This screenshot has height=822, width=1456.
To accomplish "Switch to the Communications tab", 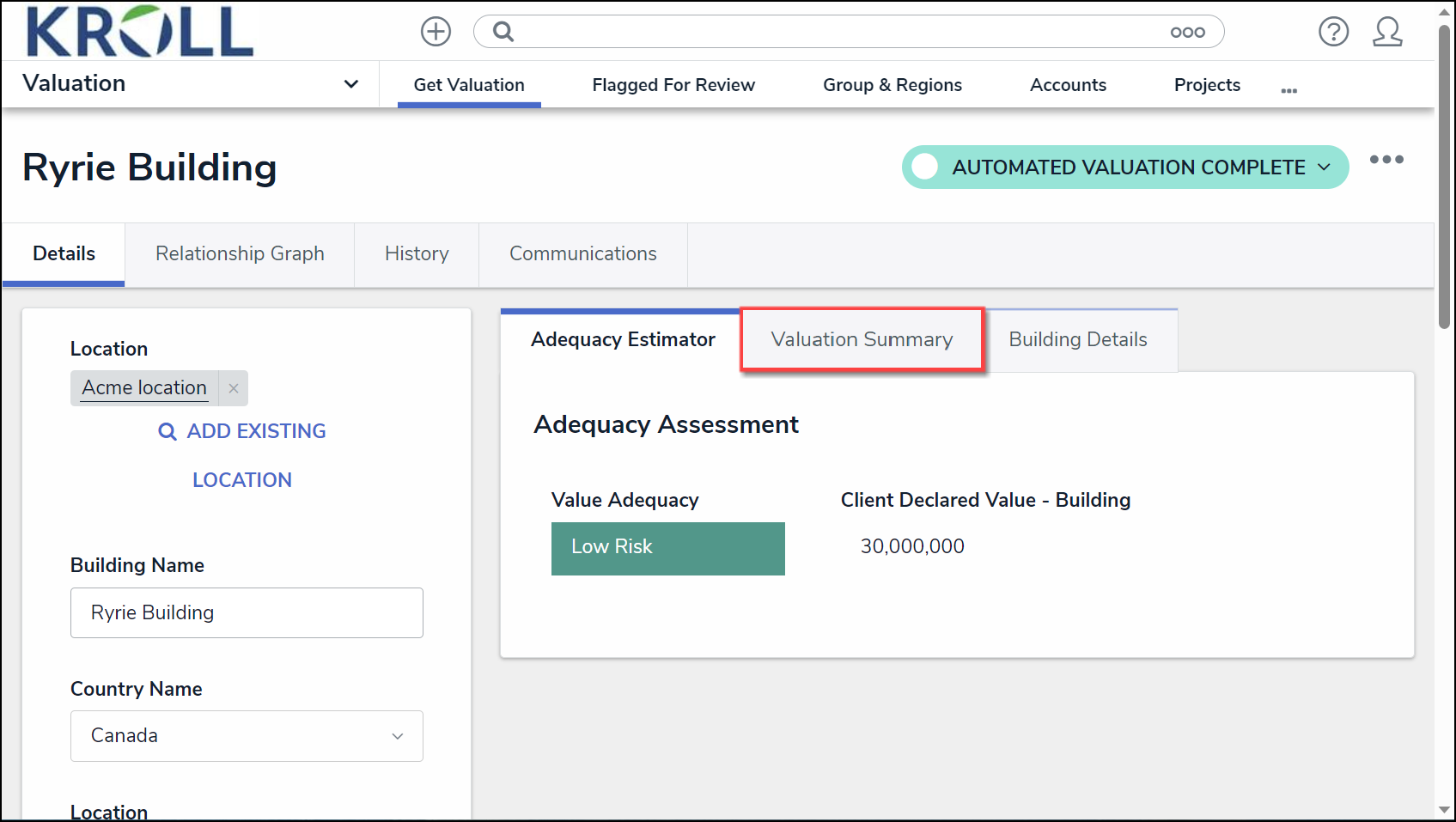I will 583,253.
